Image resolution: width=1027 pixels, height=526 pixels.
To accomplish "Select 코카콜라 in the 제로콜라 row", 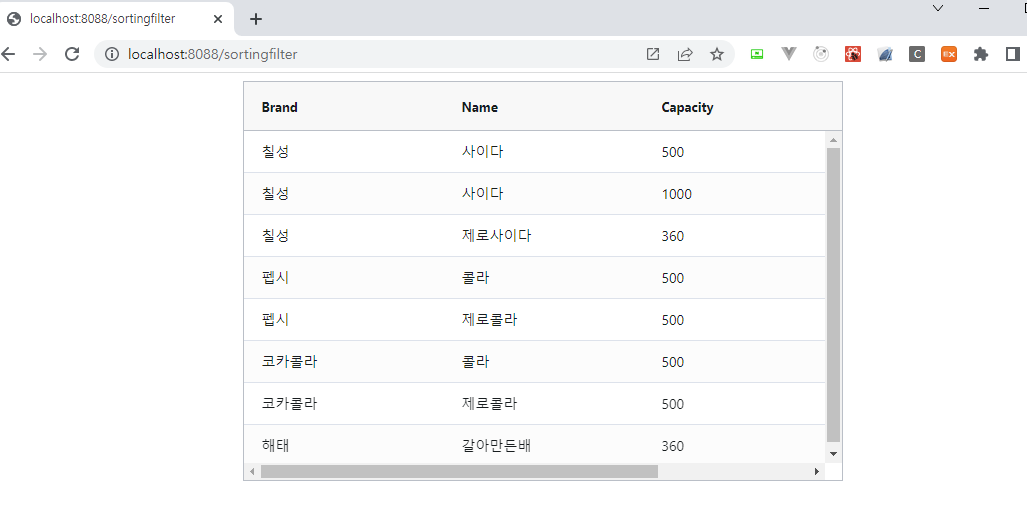I will 289,404.
